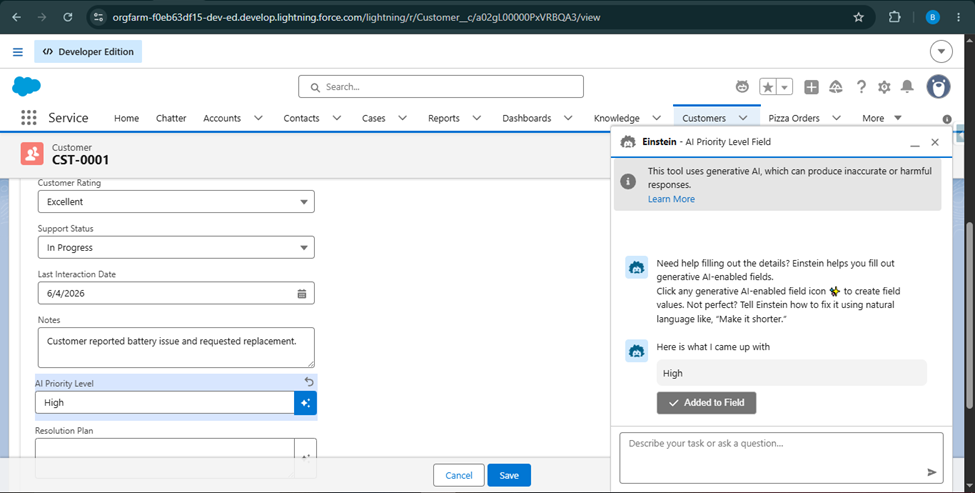
Task: Click the Developer Edition badge
Action: (x=88, y=52)
